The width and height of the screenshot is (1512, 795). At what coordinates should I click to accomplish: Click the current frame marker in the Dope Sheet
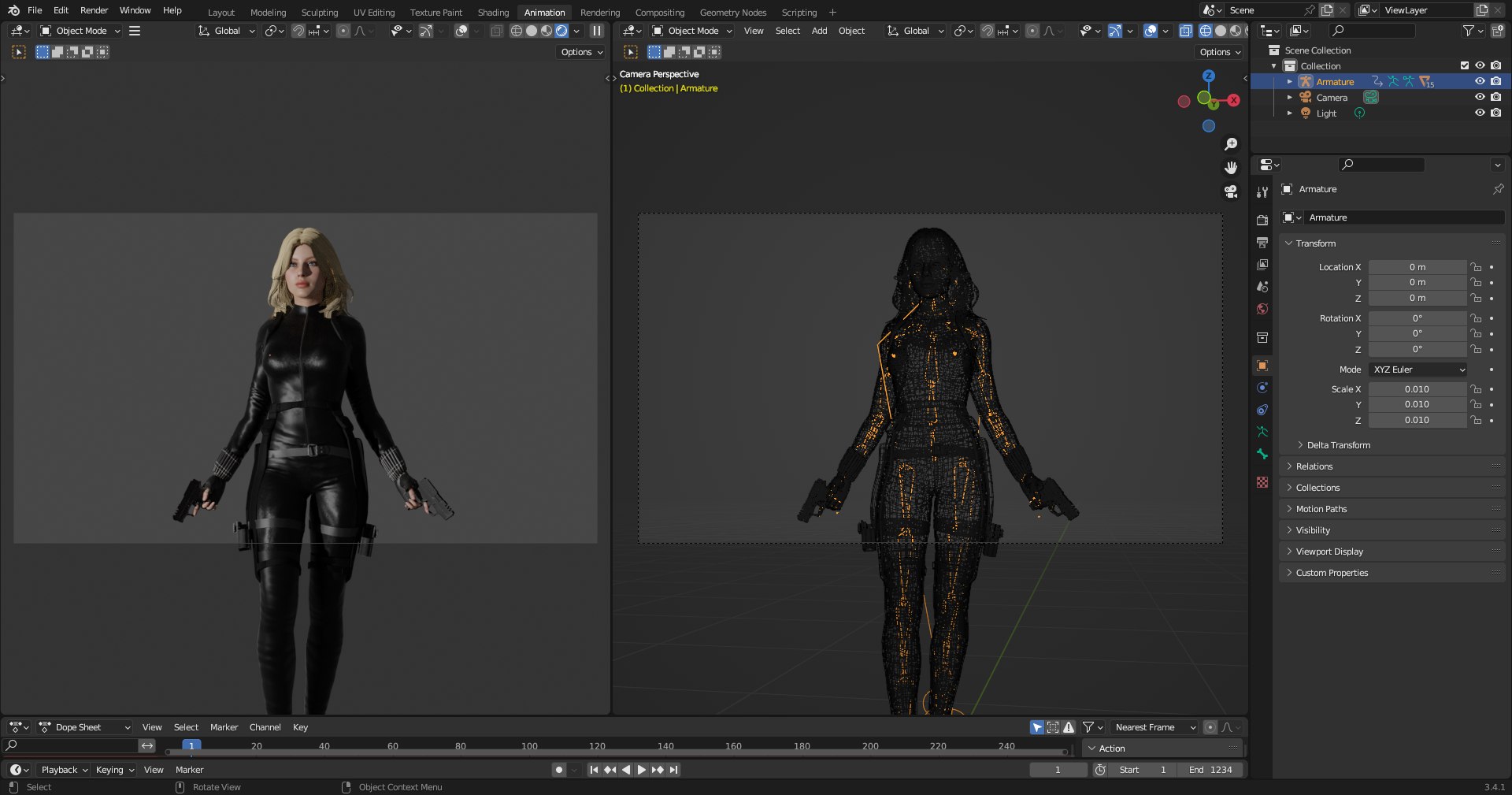[191, 745]
